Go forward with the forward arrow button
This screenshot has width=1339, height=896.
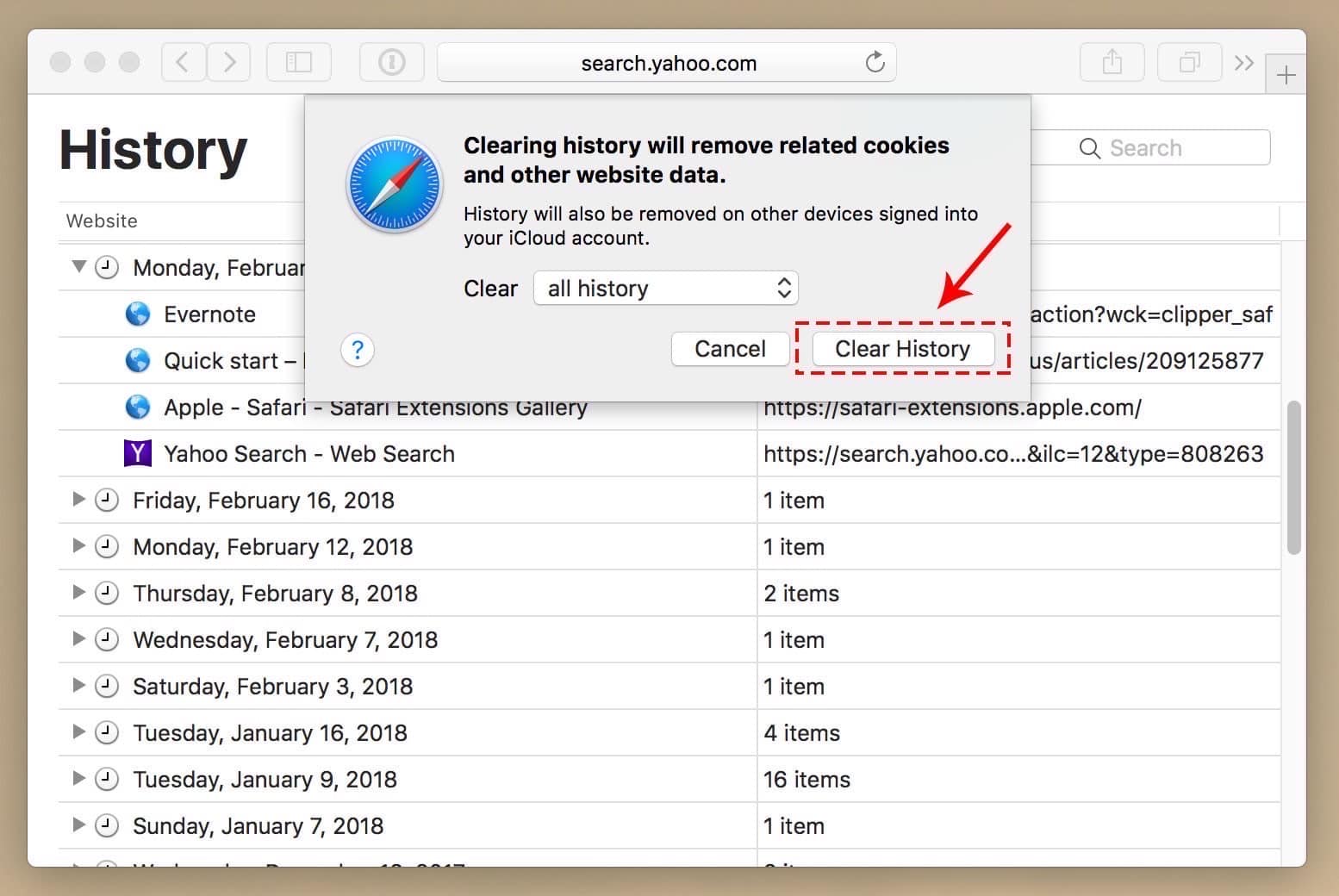coord(228,62)
